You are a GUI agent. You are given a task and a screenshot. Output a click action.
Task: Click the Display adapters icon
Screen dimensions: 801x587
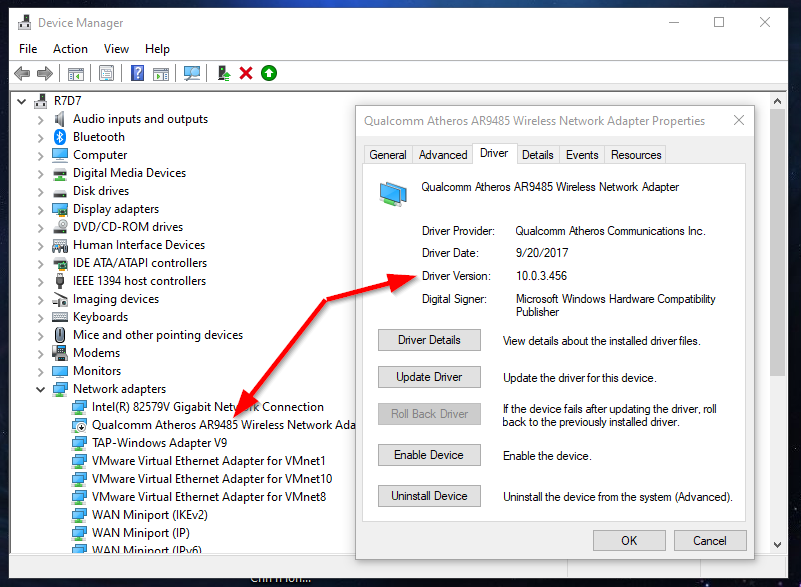pos(60,209)
